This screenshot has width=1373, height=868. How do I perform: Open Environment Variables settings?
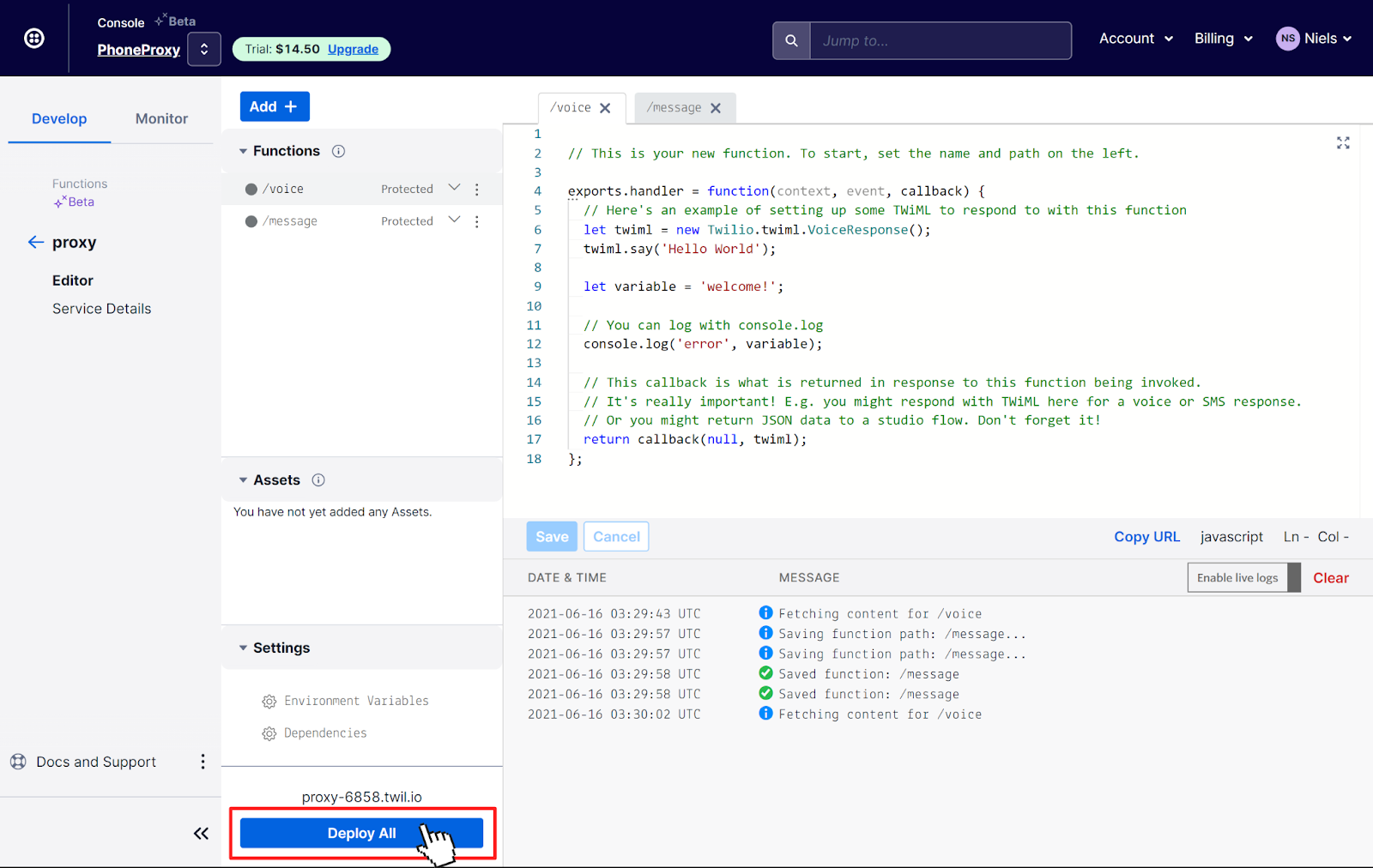click(x=356, y=701)
